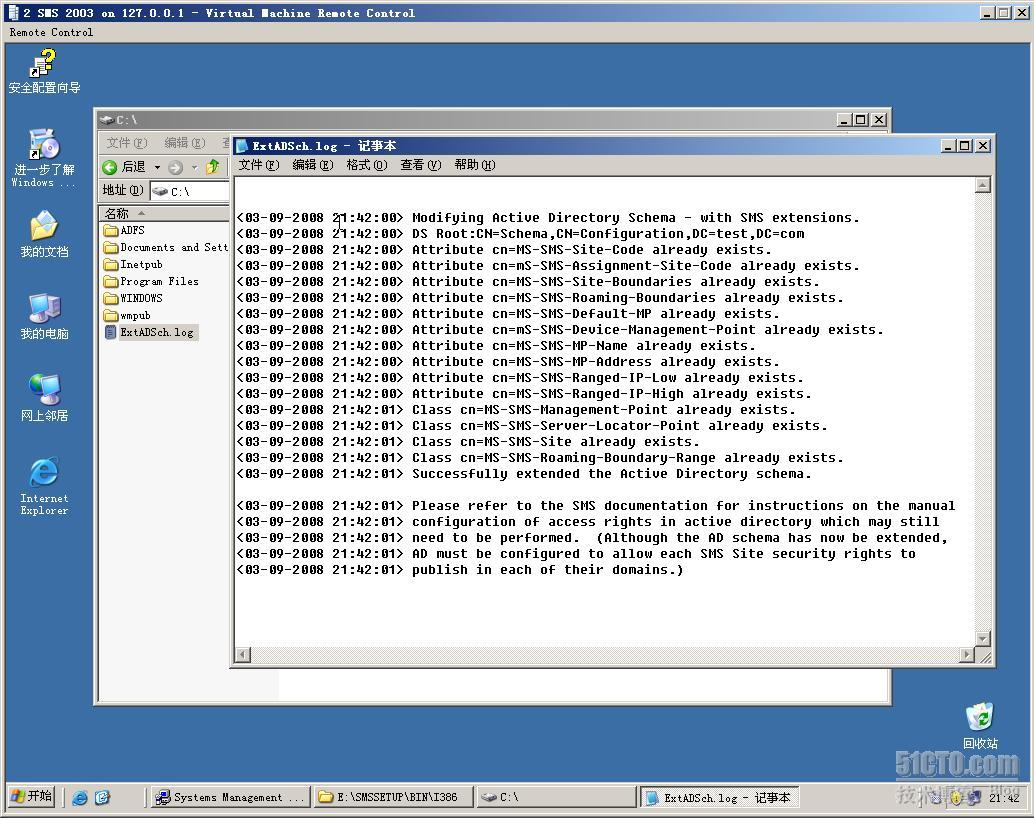Click line 'publish in each of their domains.)'
1034x818 pixels.
coord(547,569)
